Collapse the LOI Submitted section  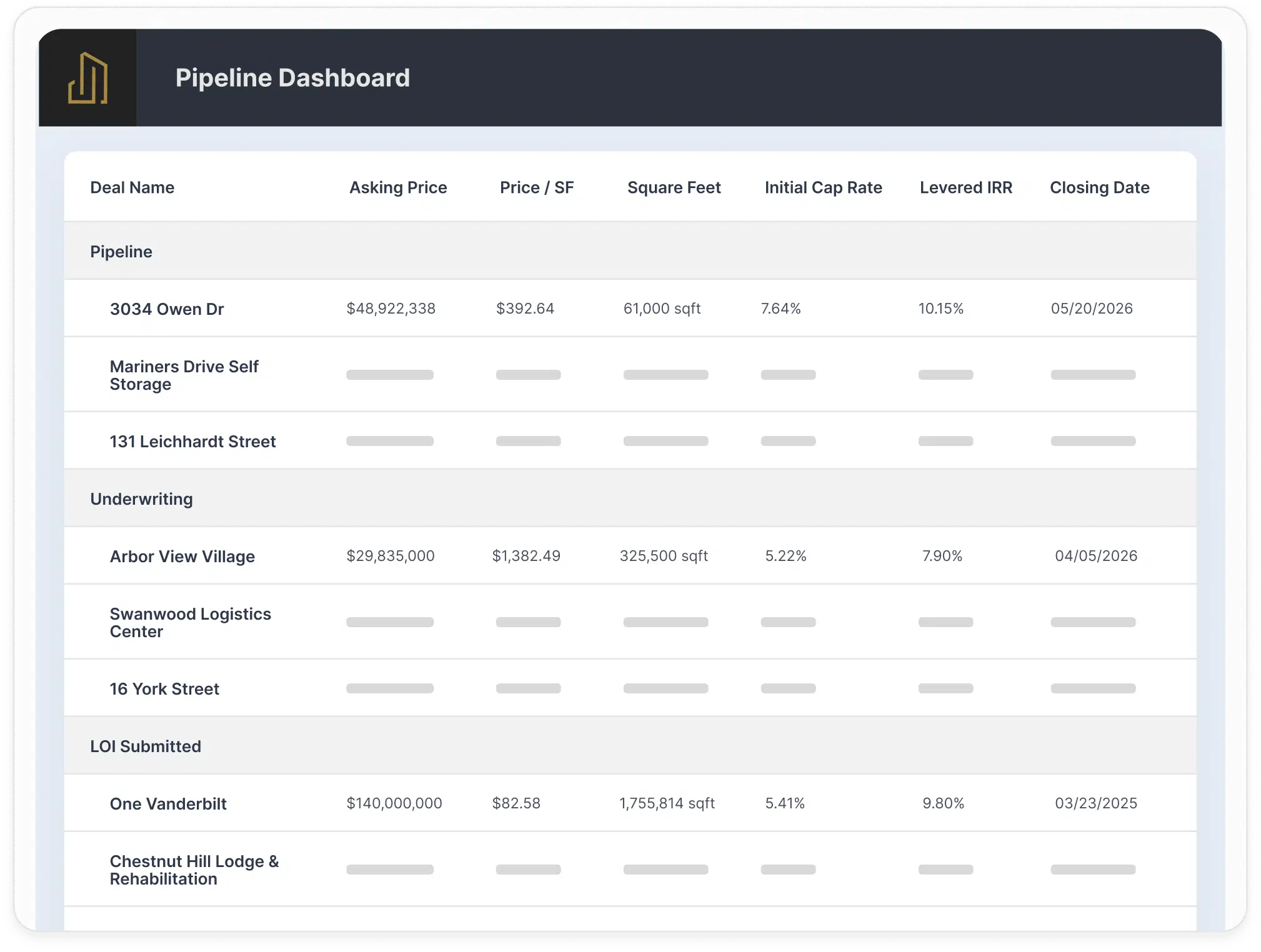146,746
